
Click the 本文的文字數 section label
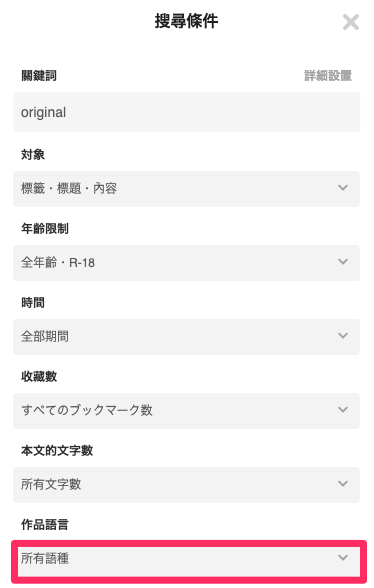coord(57,450)
